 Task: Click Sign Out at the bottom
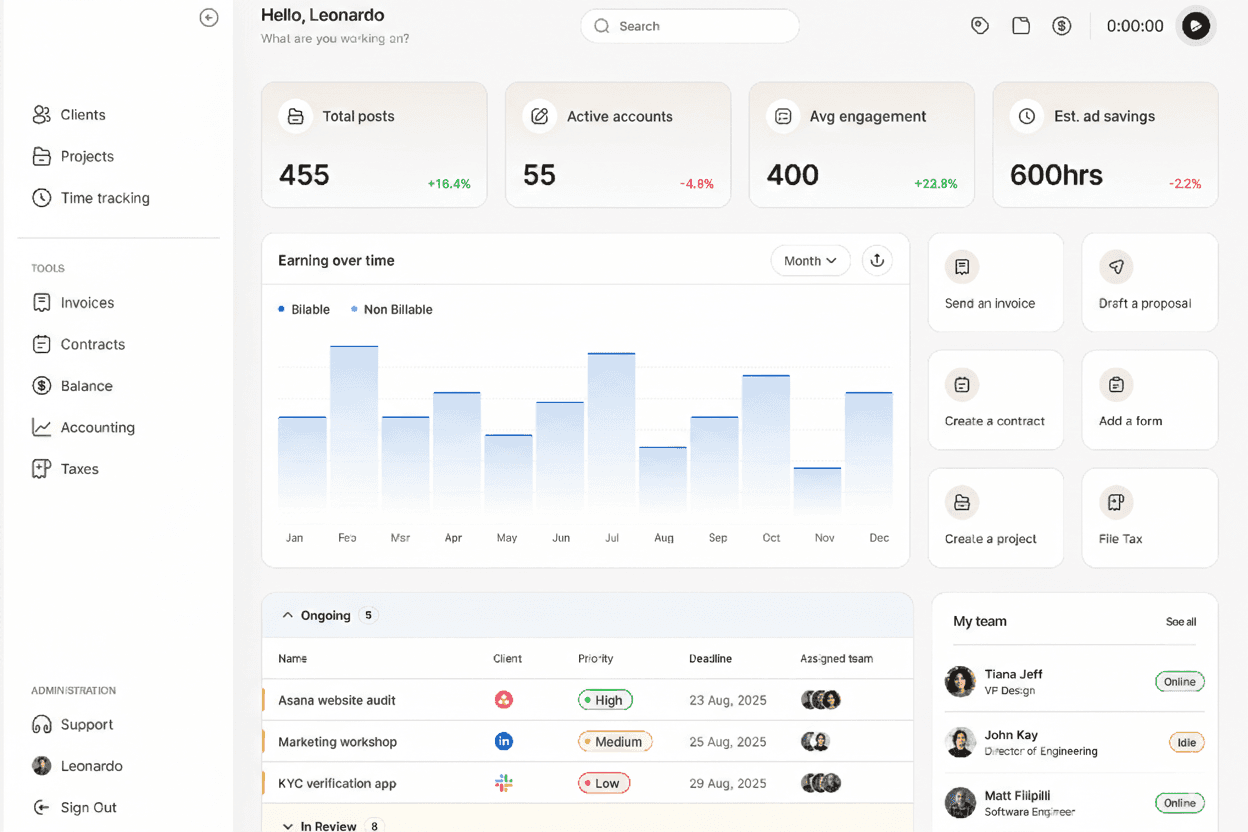click(x=90, y=807)
